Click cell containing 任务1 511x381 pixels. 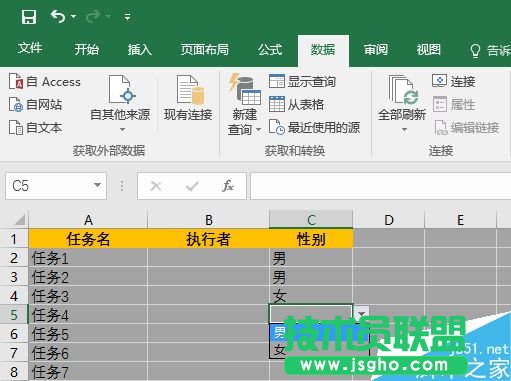pyautogui.click(x=88, y=258)
